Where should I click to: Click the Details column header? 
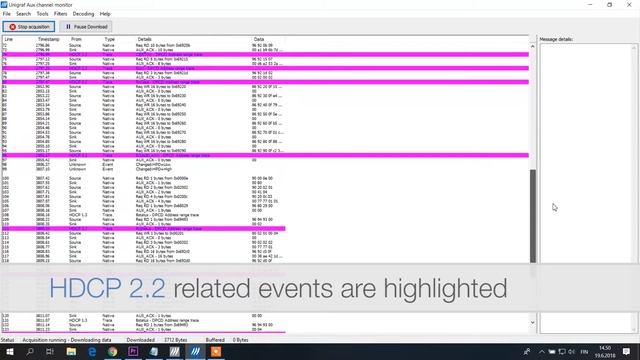[144, 39]
